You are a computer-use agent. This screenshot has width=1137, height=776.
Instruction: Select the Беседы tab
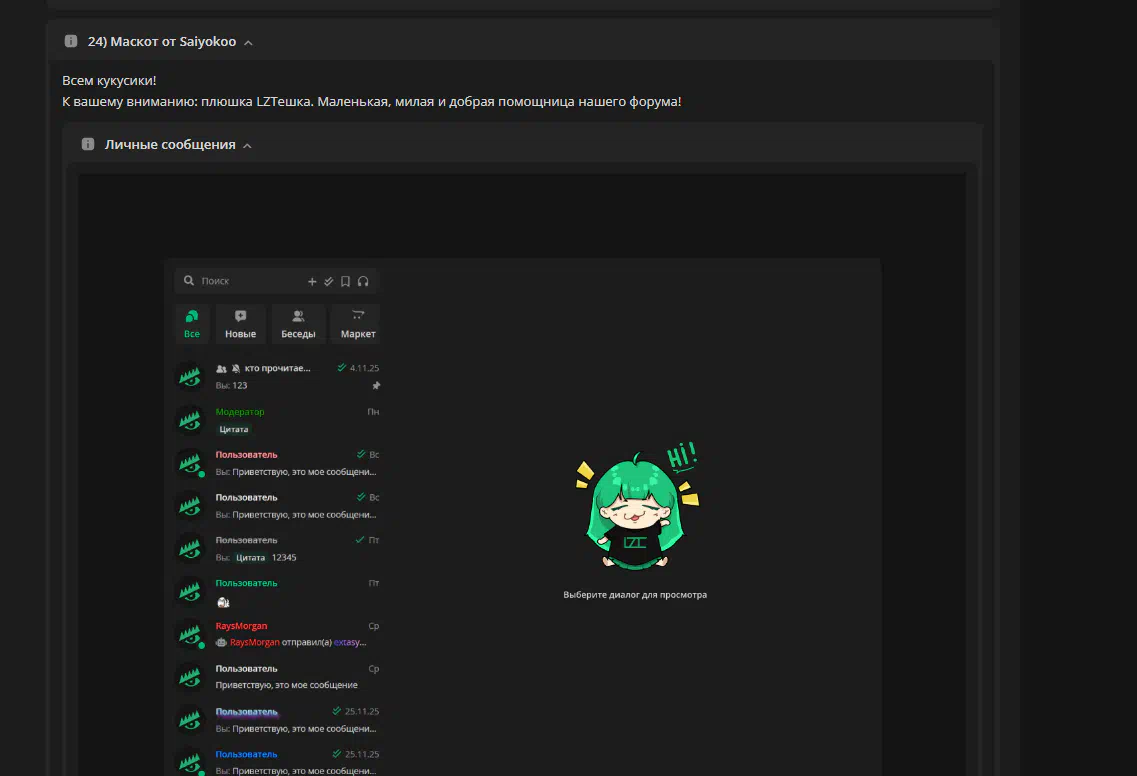pos(298,324)
